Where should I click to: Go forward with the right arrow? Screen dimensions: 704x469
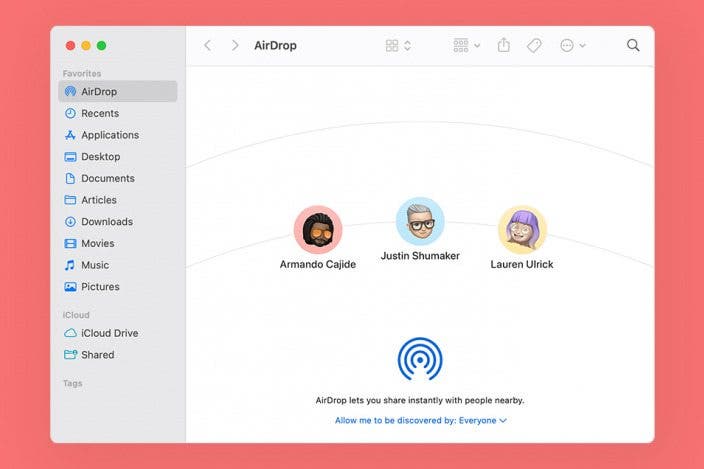point(235,45)
